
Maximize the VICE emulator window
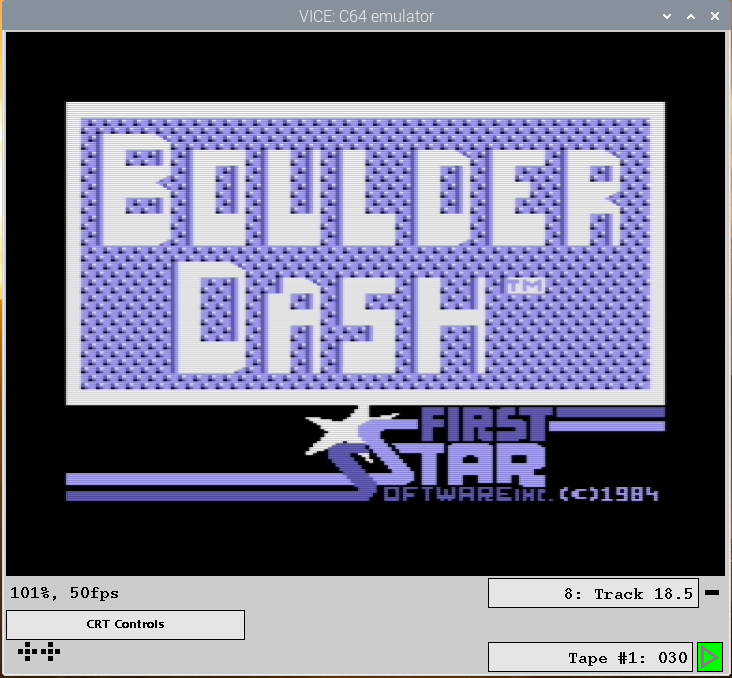[691, 16]
